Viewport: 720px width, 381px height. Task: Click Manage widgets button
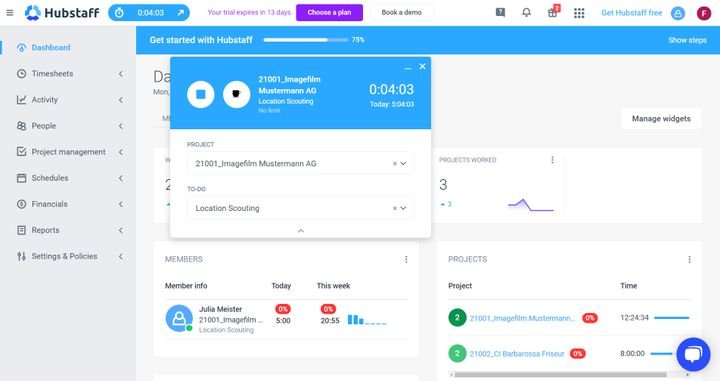[x=661, y=118]
